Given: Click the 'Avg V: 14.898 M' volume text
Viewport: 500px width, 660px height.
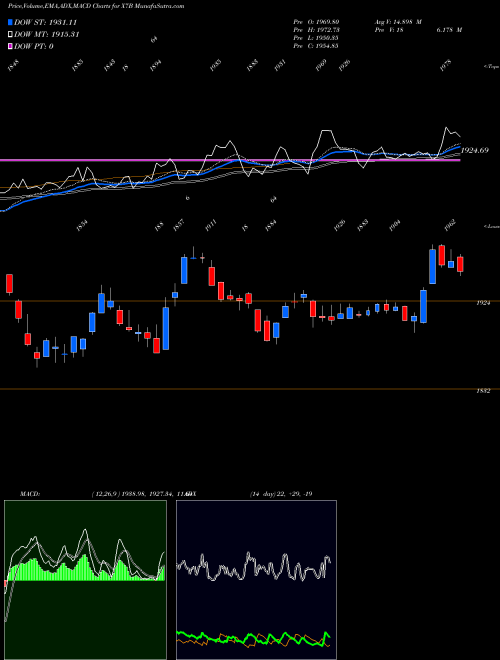Looking at the screenshot, I should [x=398, y=22].
